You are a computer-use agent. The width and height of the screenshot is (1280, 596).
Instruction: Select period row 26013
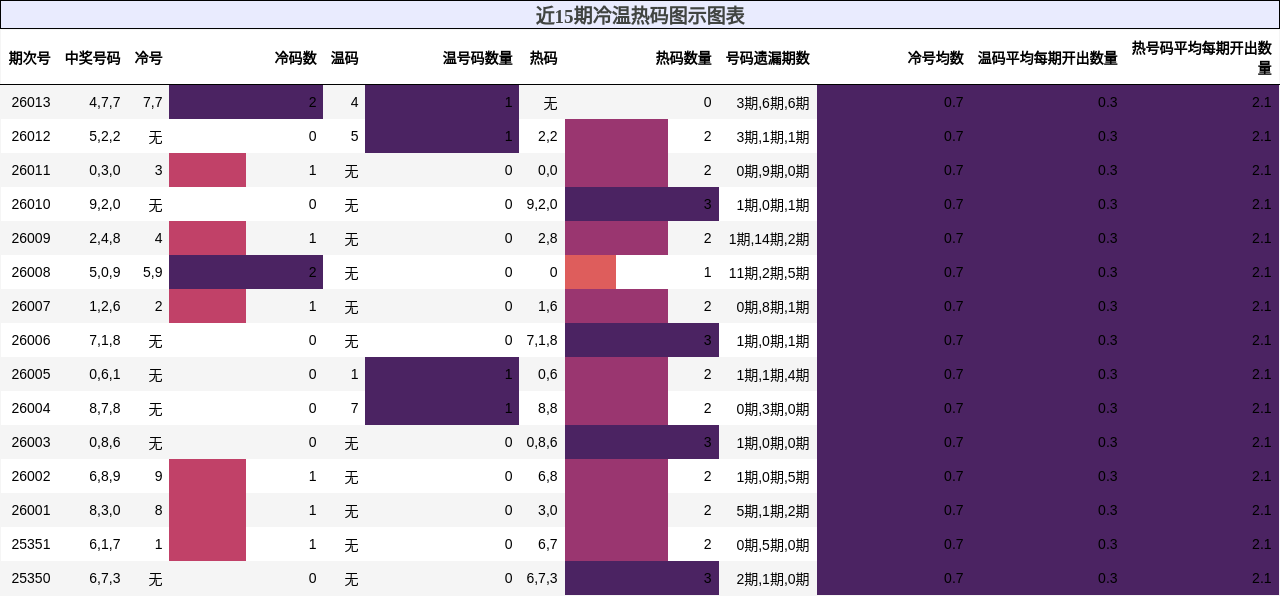pos(30,102)
